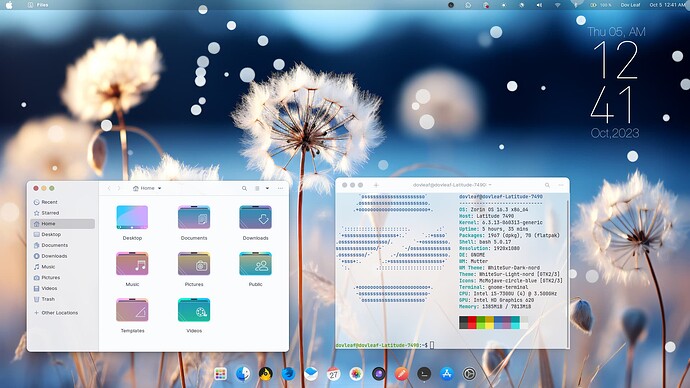Launch the orange pencil text editor

click(x=401, y=374)
